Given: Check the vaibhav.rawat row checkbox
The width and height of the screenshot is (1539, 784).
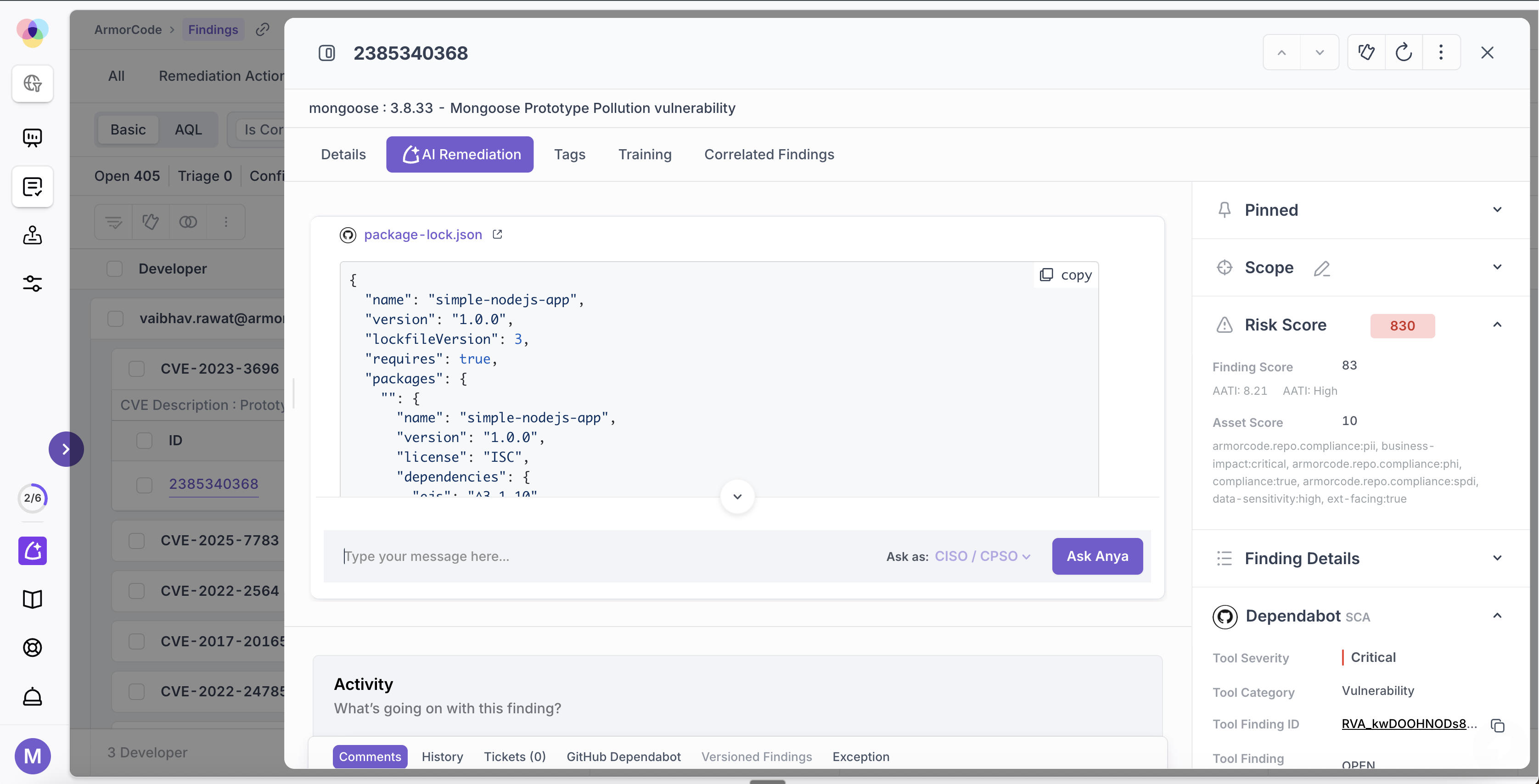Looking at the screenshot, I should tap(115, 319).
